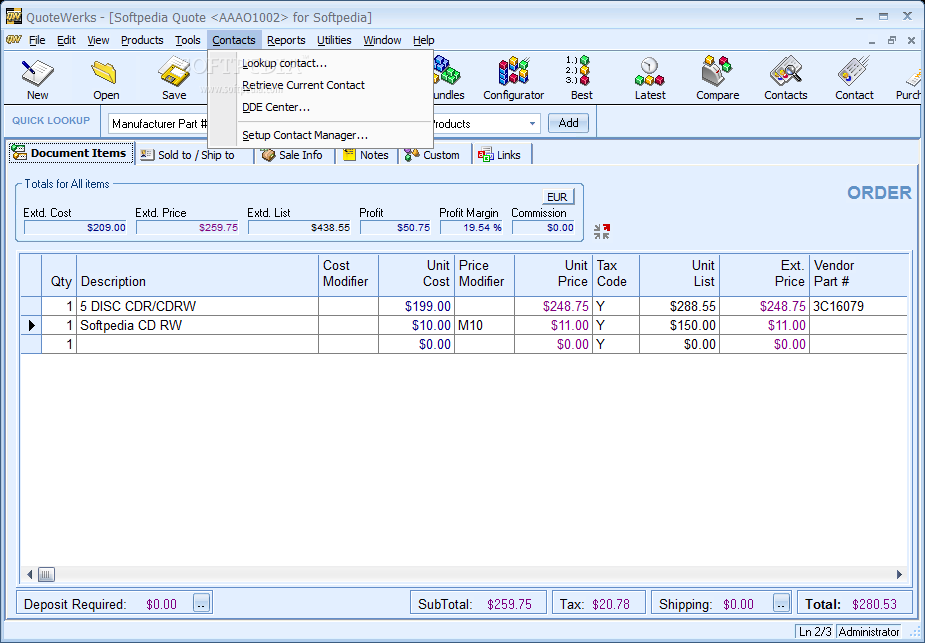The height and width of the screenshot is (643, 925).
Task: Choose Lookup contact... menu entry
Action: [321, 63]
